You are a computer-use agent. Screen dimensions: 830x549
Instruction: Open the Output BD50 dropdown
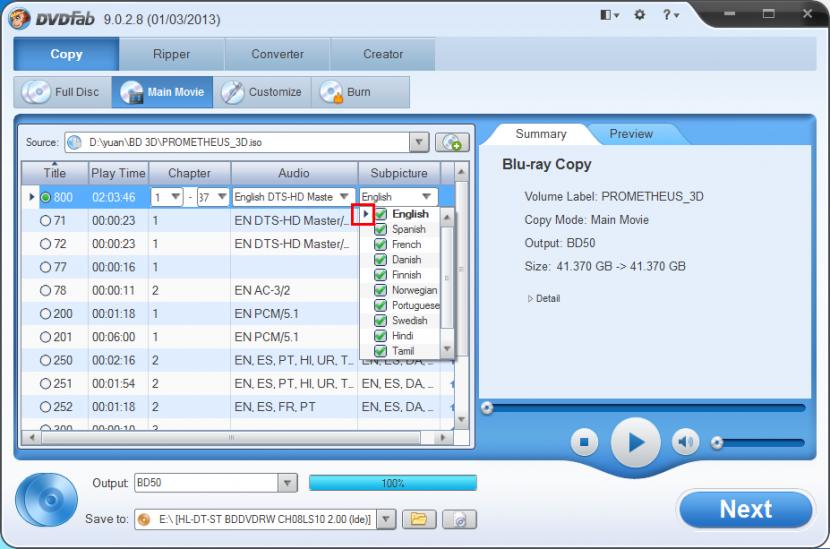[x=287, y=483]
